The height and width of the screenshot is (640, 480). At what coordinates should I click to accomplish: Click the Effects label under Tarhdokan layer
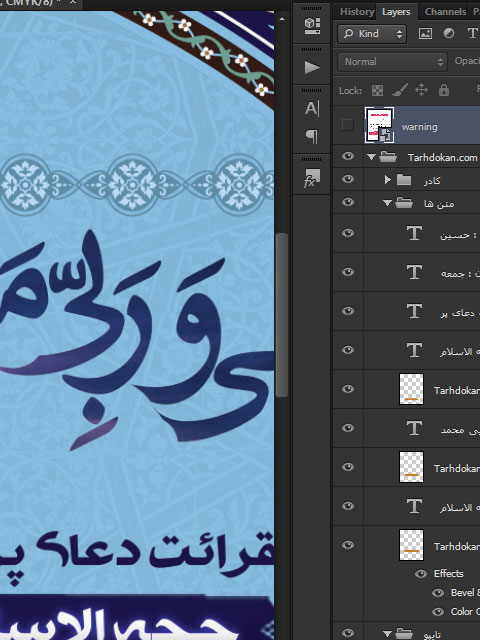(449, 573)
